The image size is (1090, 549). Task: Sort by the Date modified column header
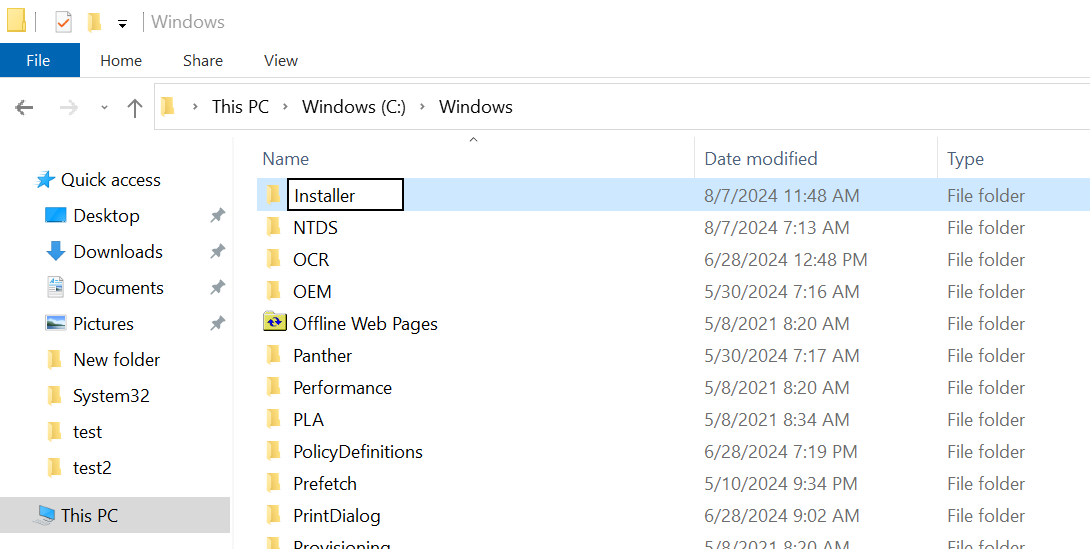click(x=760, y=158)
